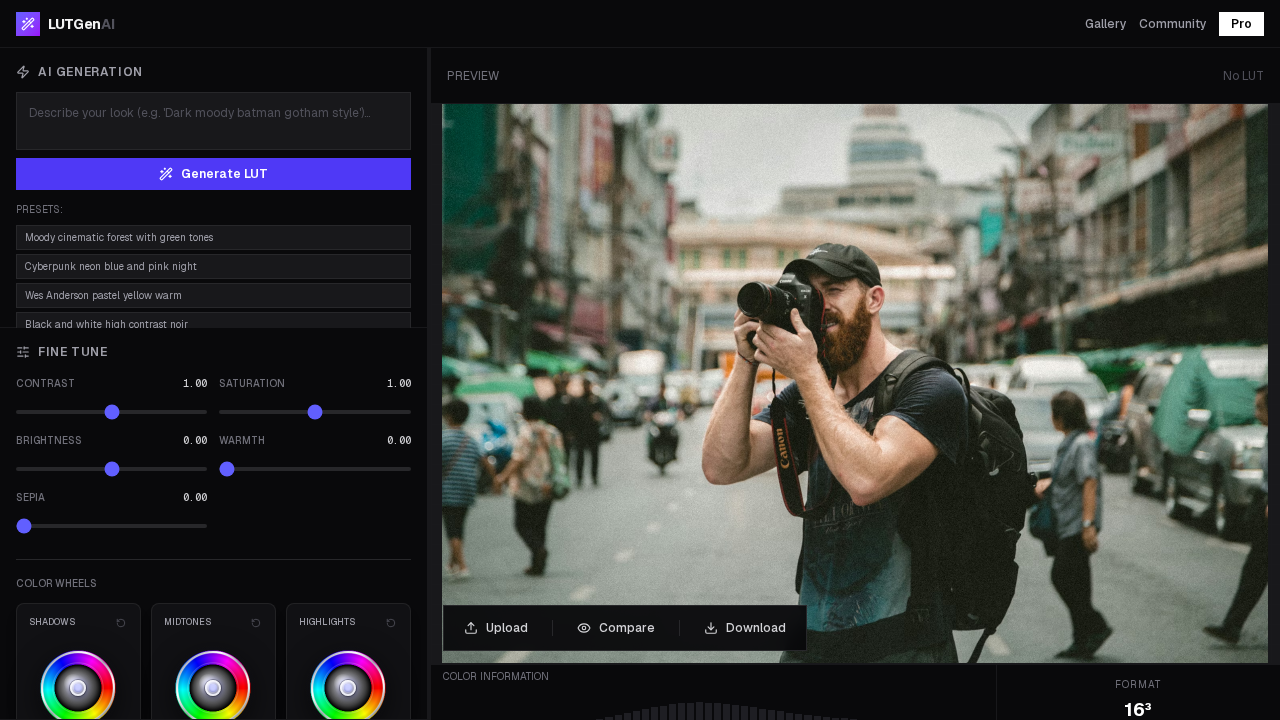Image resolution: width=1280 pixels, height=720 pixels.
Task: Click the Download icon for the LUT
Action: [x=709, y=627]
